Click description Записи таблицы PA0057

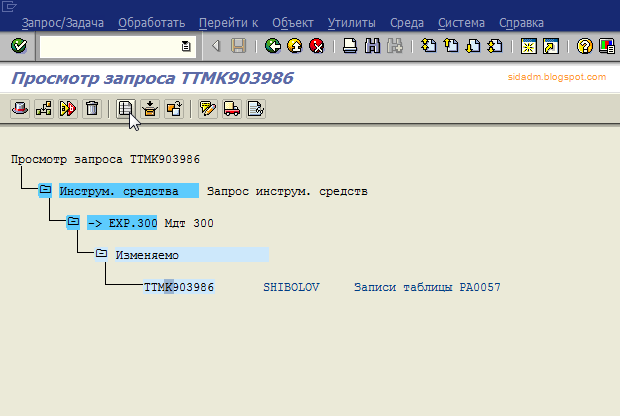coord(427,287)
